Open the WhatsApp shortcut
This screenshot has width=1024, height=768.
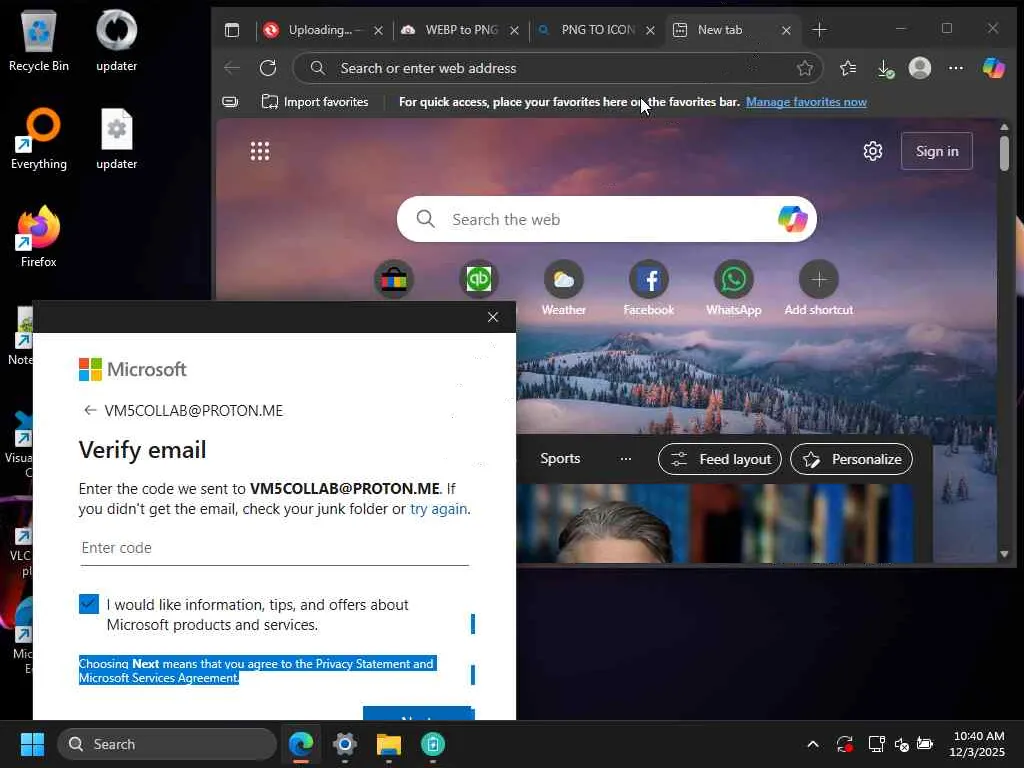(733, 288)
